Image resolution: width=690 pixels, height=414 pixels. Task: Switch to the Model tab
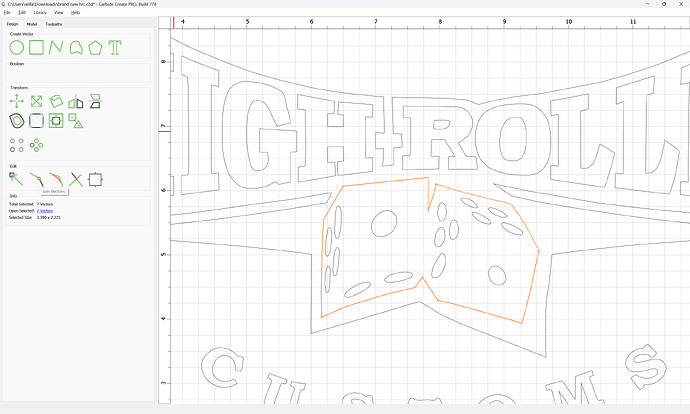(32, 24)
